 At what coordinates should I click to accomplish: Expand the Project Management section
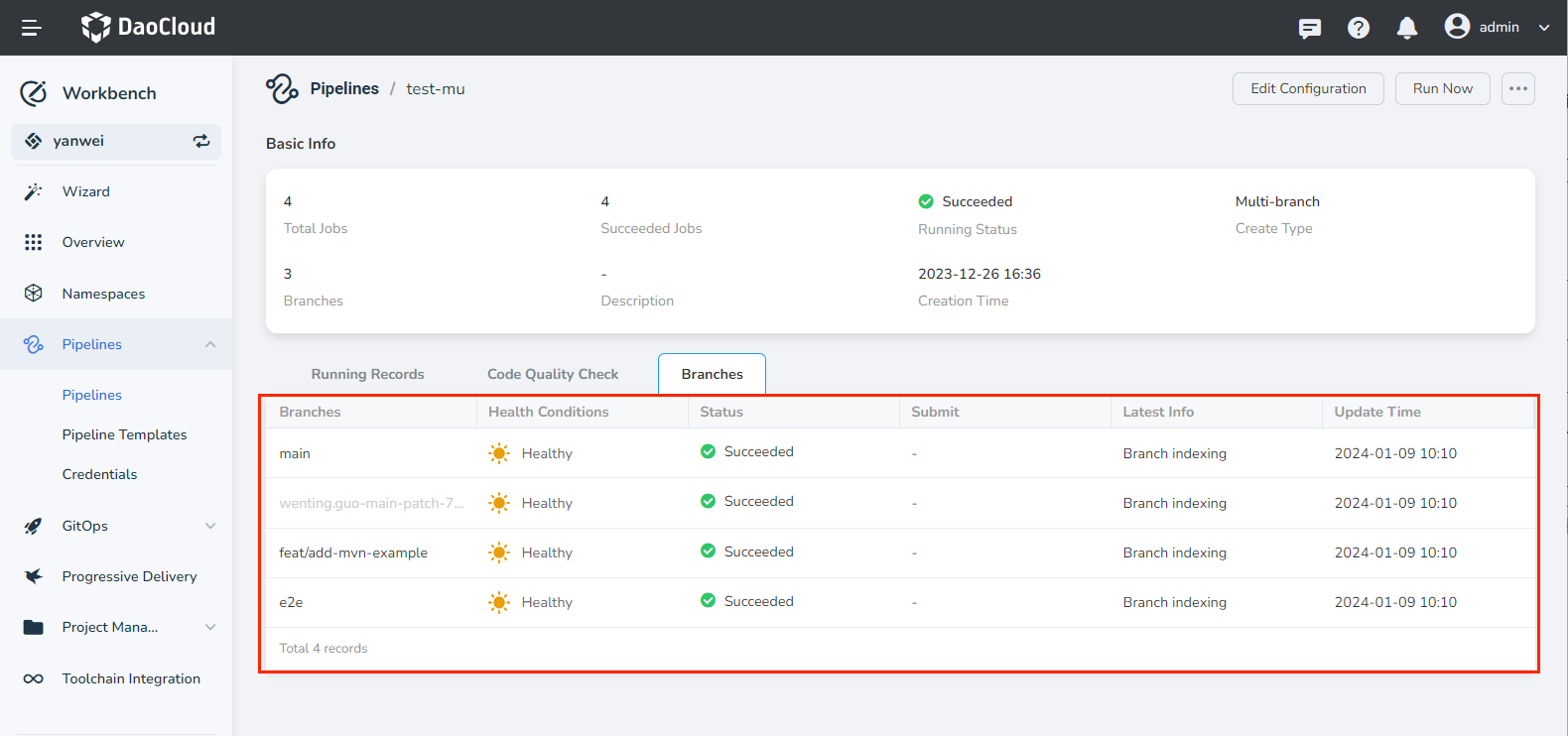click(x=210, y=627)
